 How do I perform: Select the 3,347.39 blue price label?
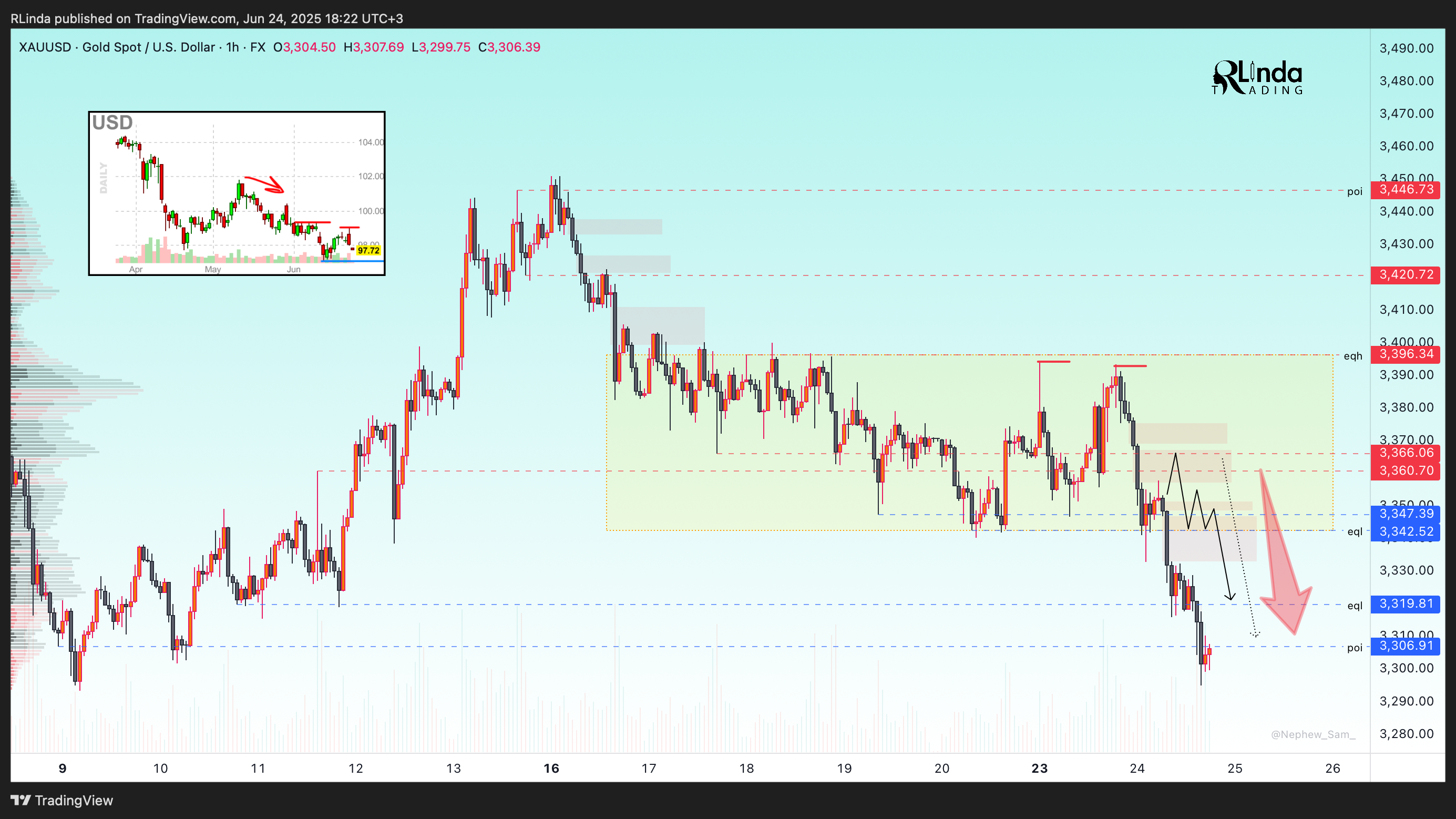(x=1406, y=514)
